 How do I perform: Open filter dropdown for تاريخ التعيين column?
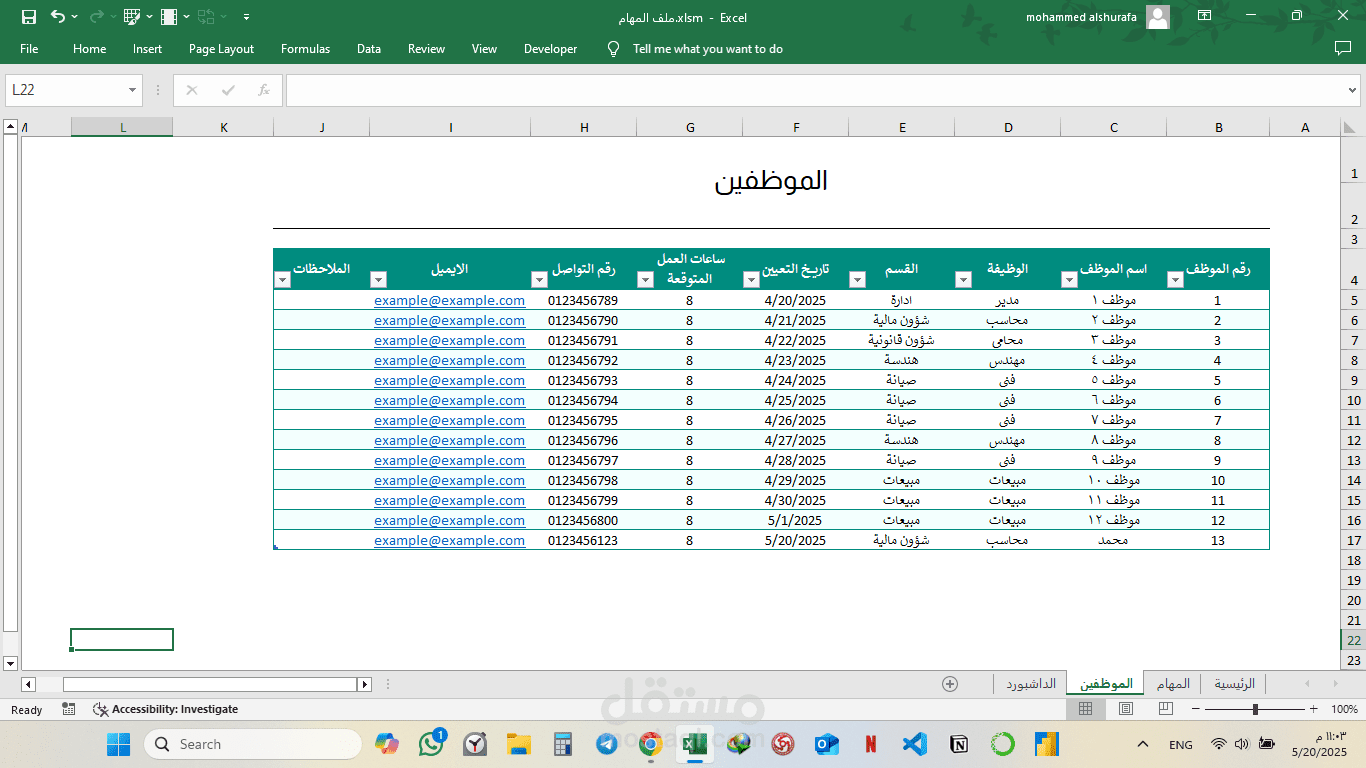point(751,280)
